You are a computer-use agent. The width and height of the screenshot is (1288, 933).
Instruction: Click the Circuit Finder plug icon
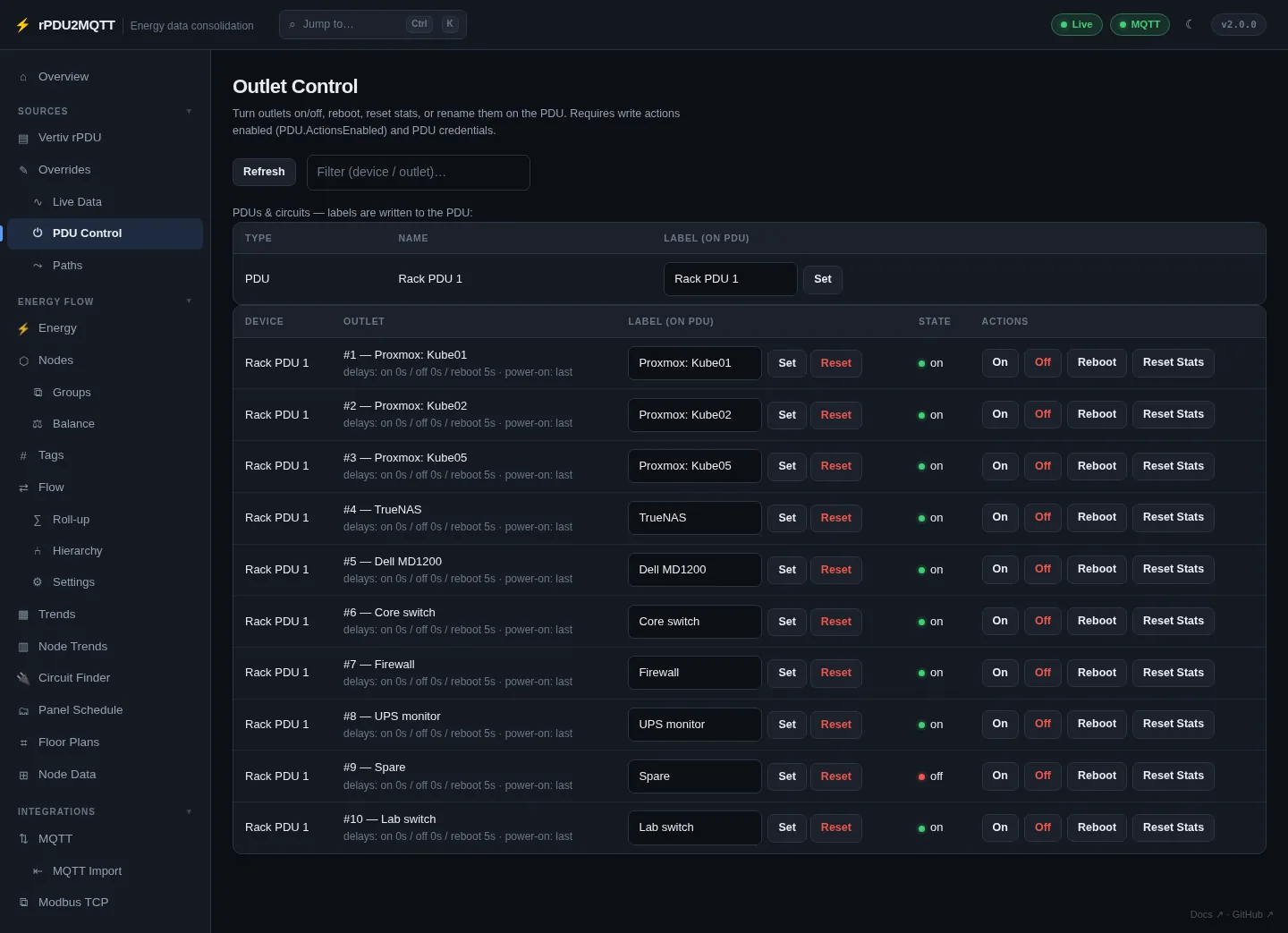click(x=23, y=678)
